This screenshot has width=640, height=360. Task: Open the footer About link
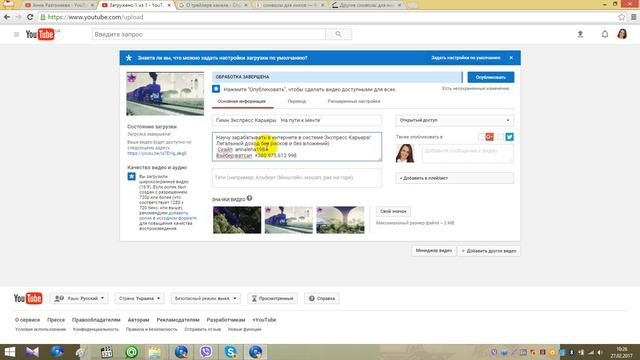pos(27,320)
